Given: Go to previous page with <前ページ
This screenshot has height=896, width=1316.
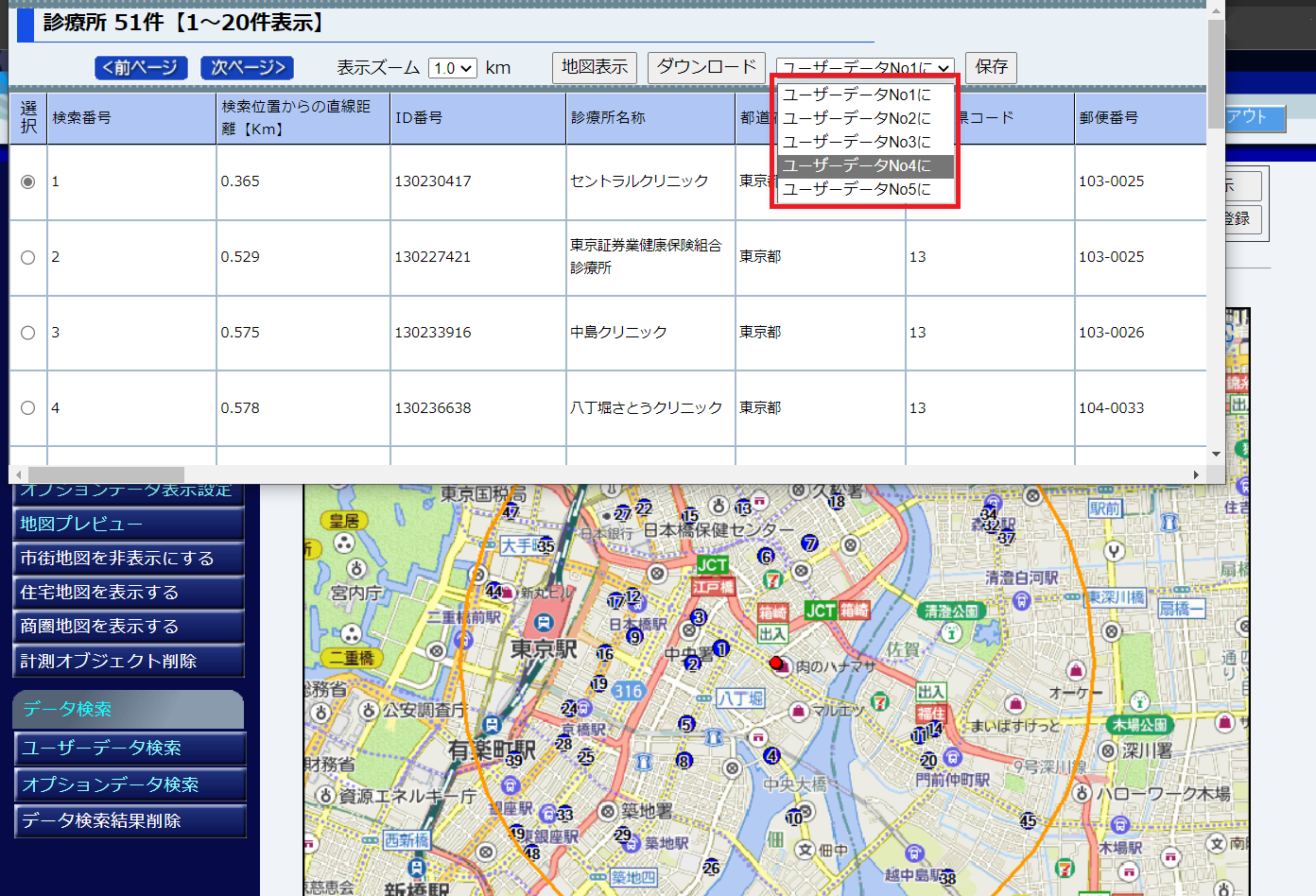Looking at the screenshot, I should pyautogui.click(x=141, y=67).
